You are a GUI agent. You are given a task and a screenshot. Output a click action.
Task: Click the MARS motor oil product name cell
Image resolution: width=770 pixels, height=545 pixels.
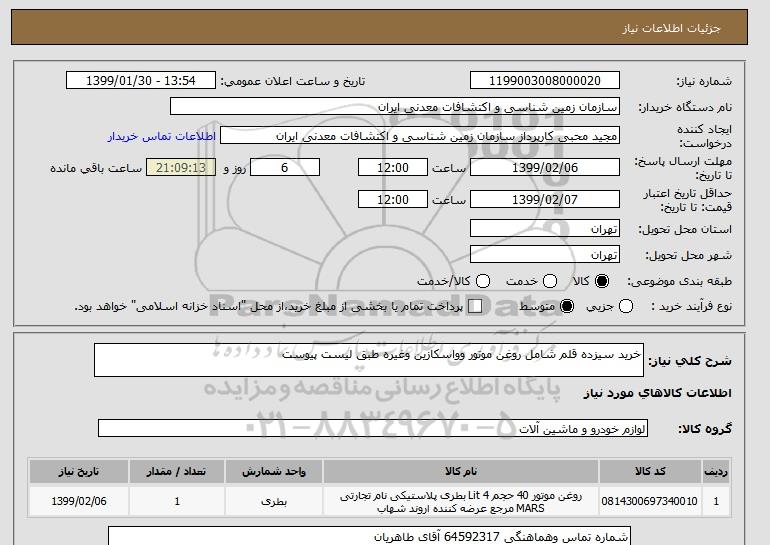coord(461,501)
